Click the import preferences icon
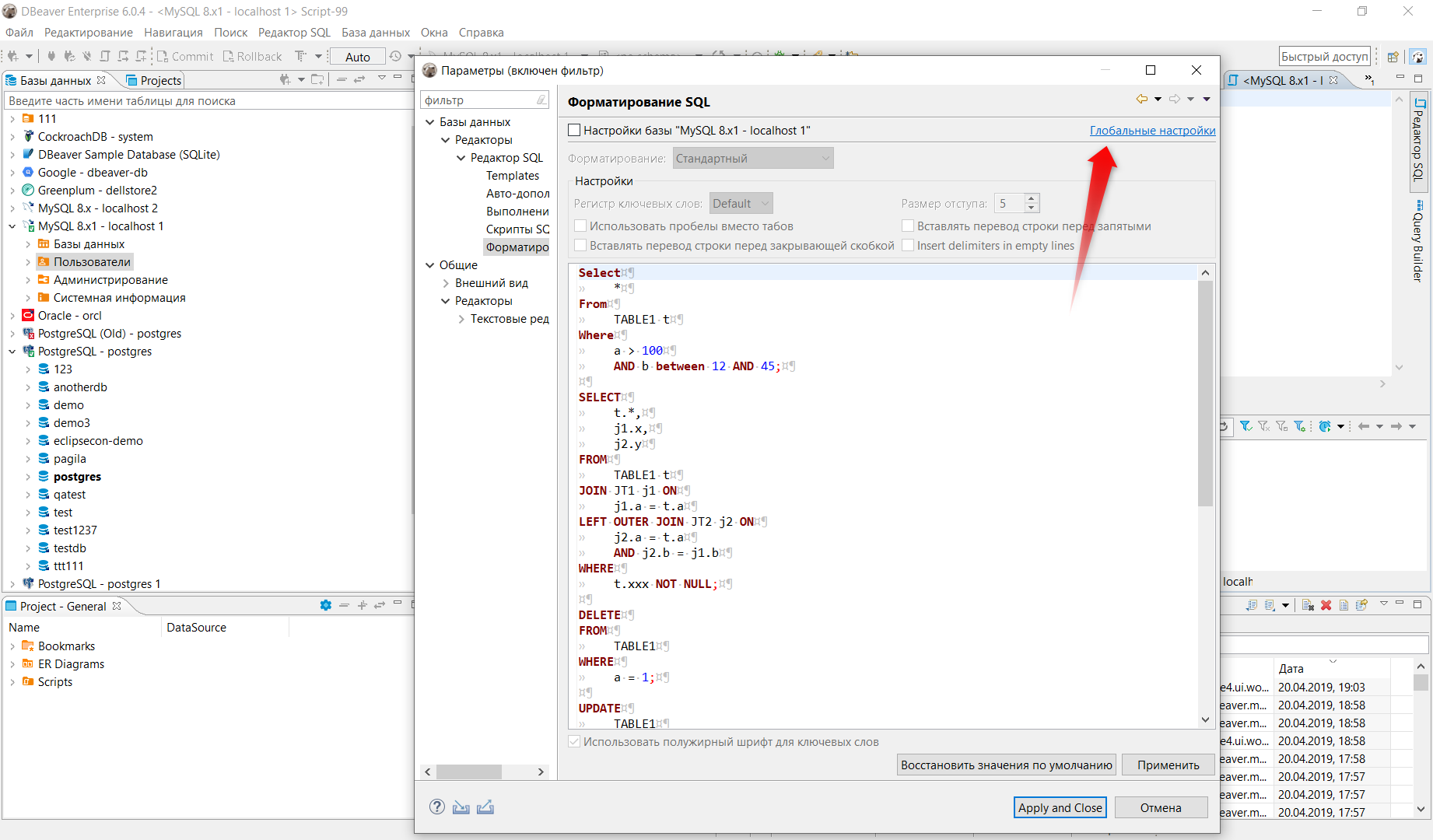This screenshot has width=1433, height=840. 461,807
